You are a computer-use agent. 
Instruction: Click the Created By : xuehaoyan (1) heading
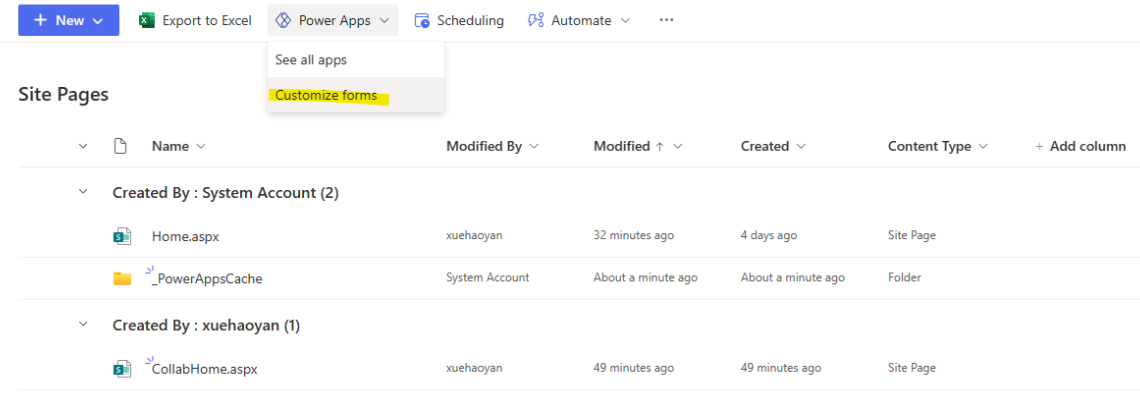point(206,326)
